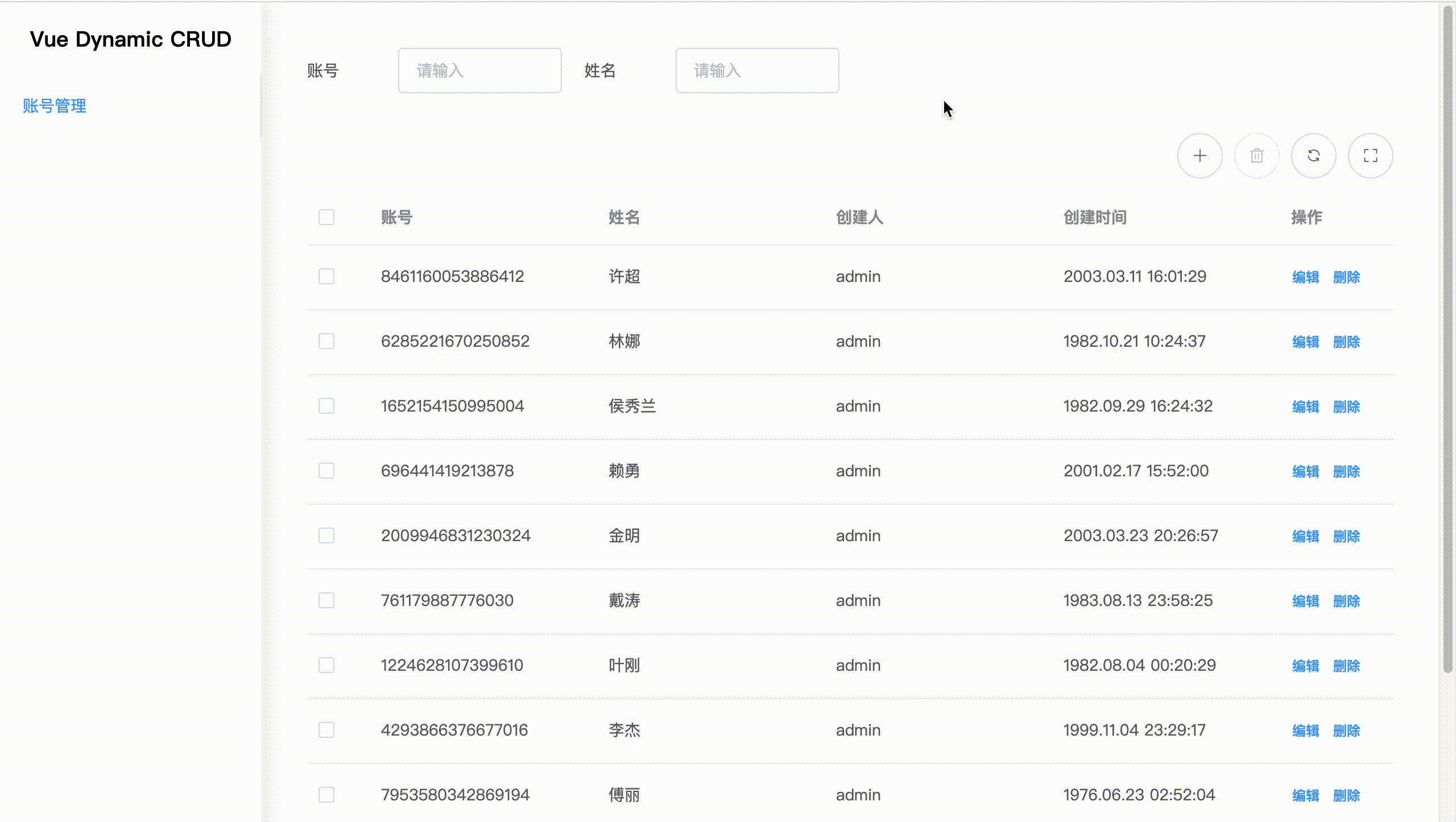Click 删除 for 赖勇's row

pyautogui.click(x=1346, y=471)
